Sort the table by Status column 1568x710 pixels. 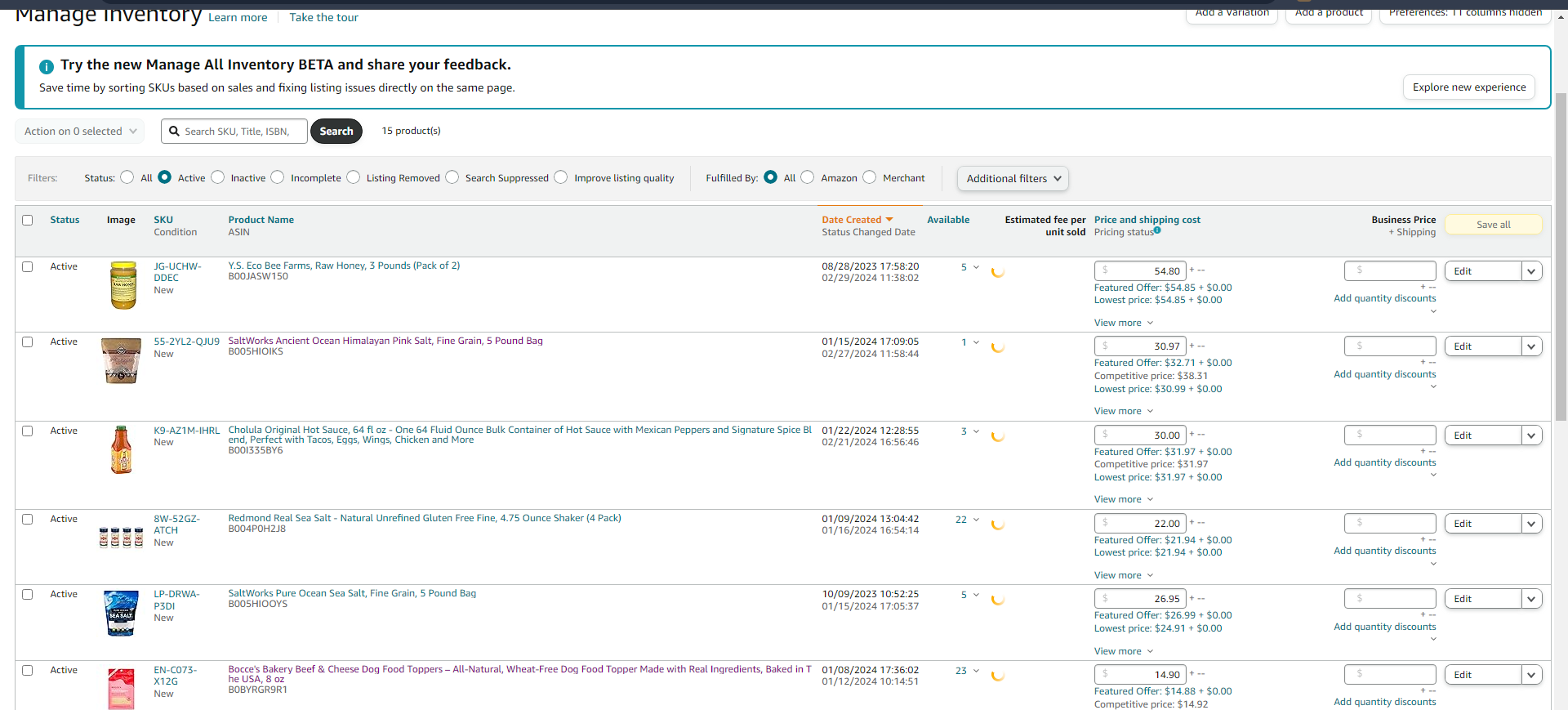coord(65,220)
